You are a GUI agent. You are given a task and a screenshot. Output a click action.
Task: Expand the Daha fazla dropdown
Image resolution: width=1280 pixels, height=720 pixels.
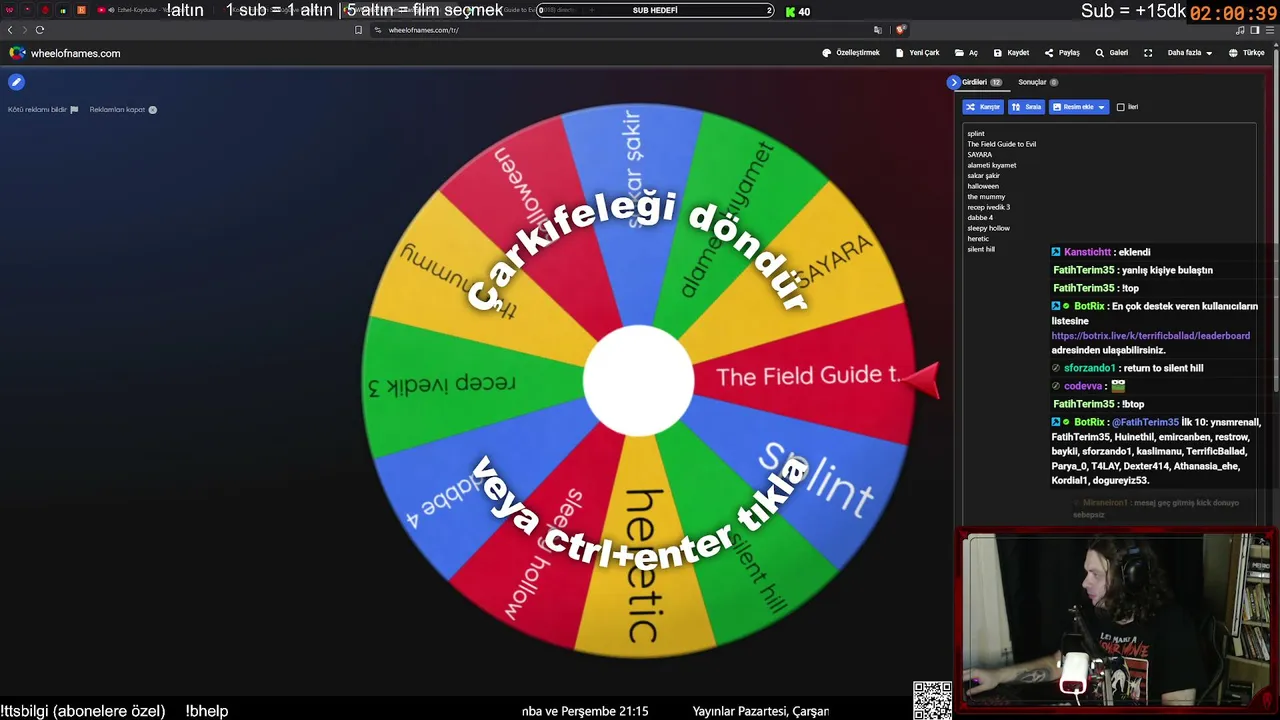pos(1190,53)
